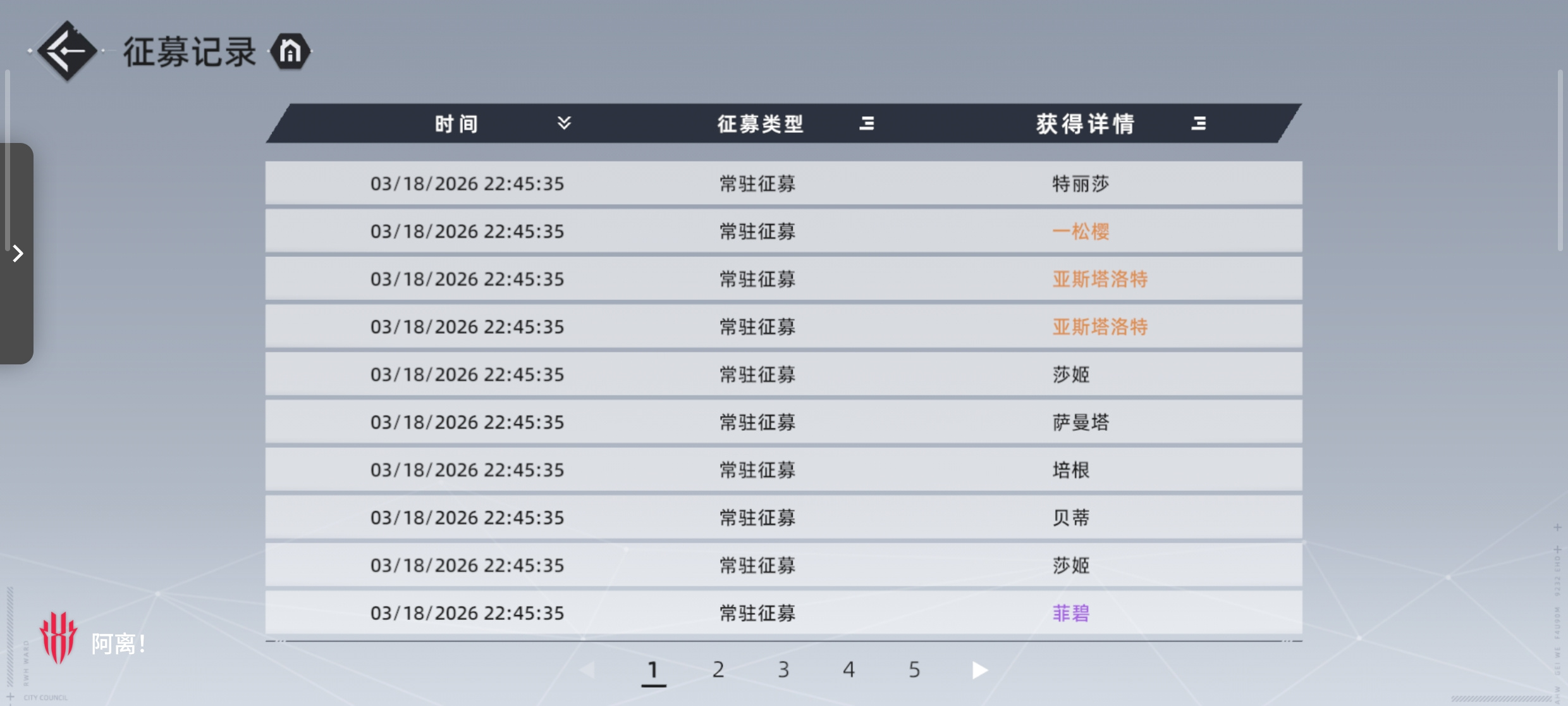Open 征募类型 filter icon
Image resolution: width=1568 pixels, height=706 pixels.
point(867,123)
